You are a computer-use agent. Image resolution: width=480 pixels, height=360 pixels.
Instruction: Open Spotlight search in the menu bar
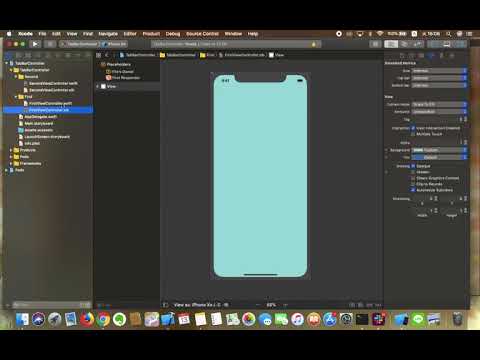pyautogui.click(x=449, y=34)
